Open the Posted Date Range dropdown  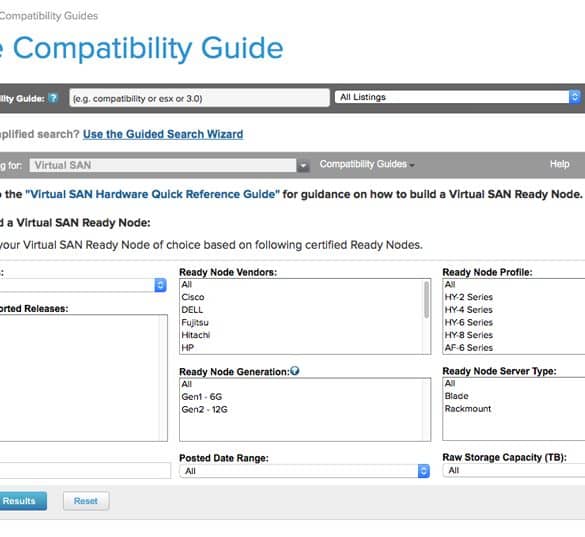(x=304, y=471)
